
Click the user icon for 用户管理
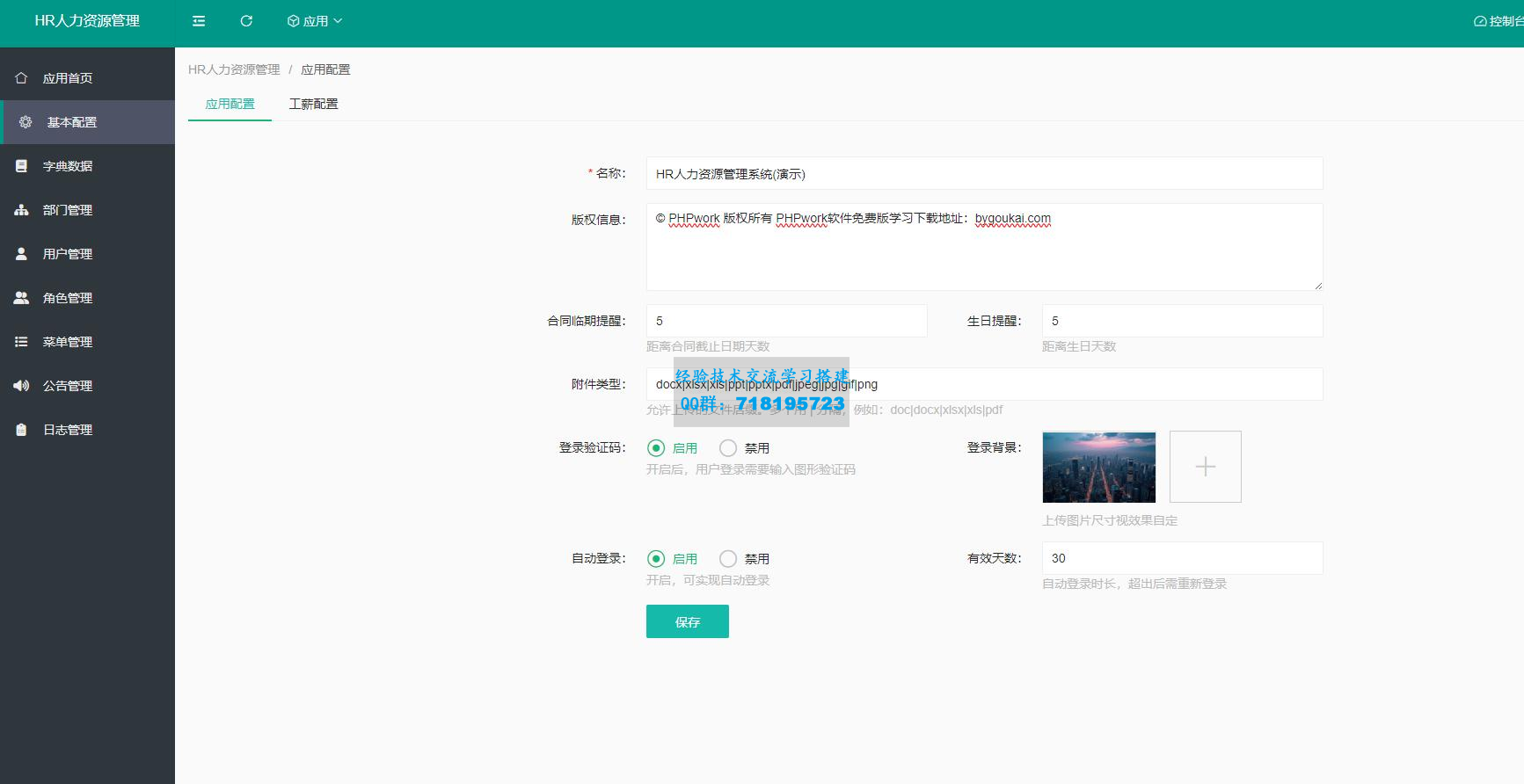click(21, 254)
